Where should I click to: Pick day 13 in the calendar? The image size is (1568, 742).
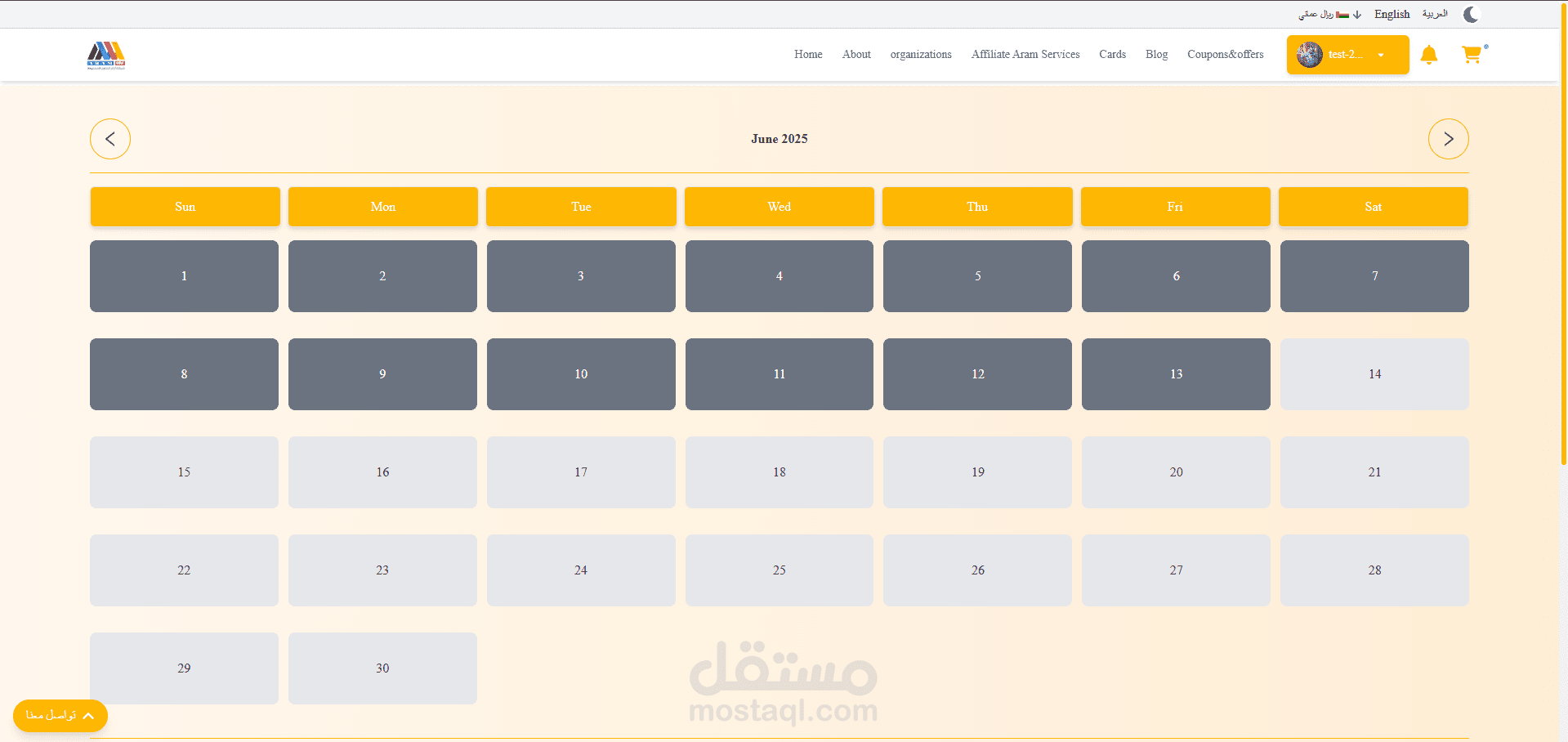tap(1176, 374)
